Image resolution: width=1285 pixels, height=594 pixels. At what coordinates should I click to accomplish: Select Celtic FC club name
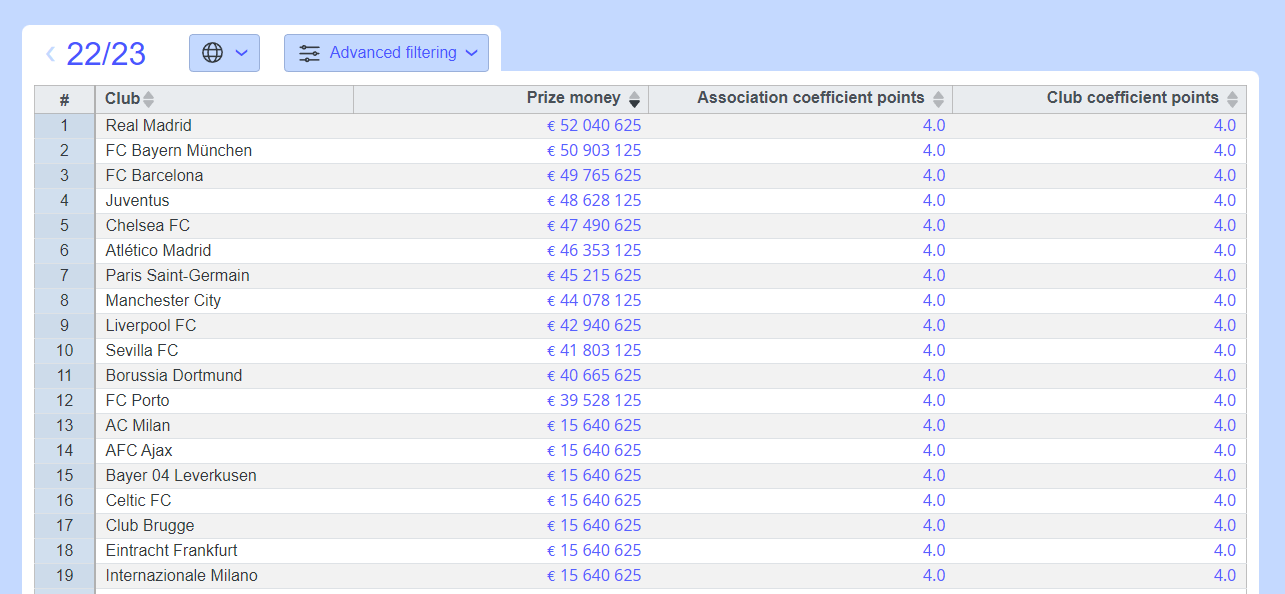click(x=138, y=501)
